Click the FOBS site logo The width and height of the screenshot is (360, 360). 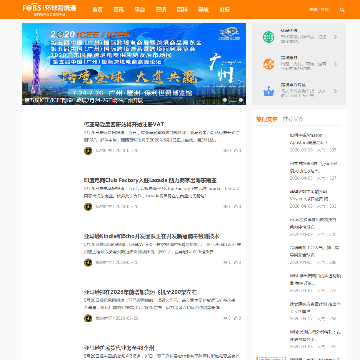pos(49,9)
